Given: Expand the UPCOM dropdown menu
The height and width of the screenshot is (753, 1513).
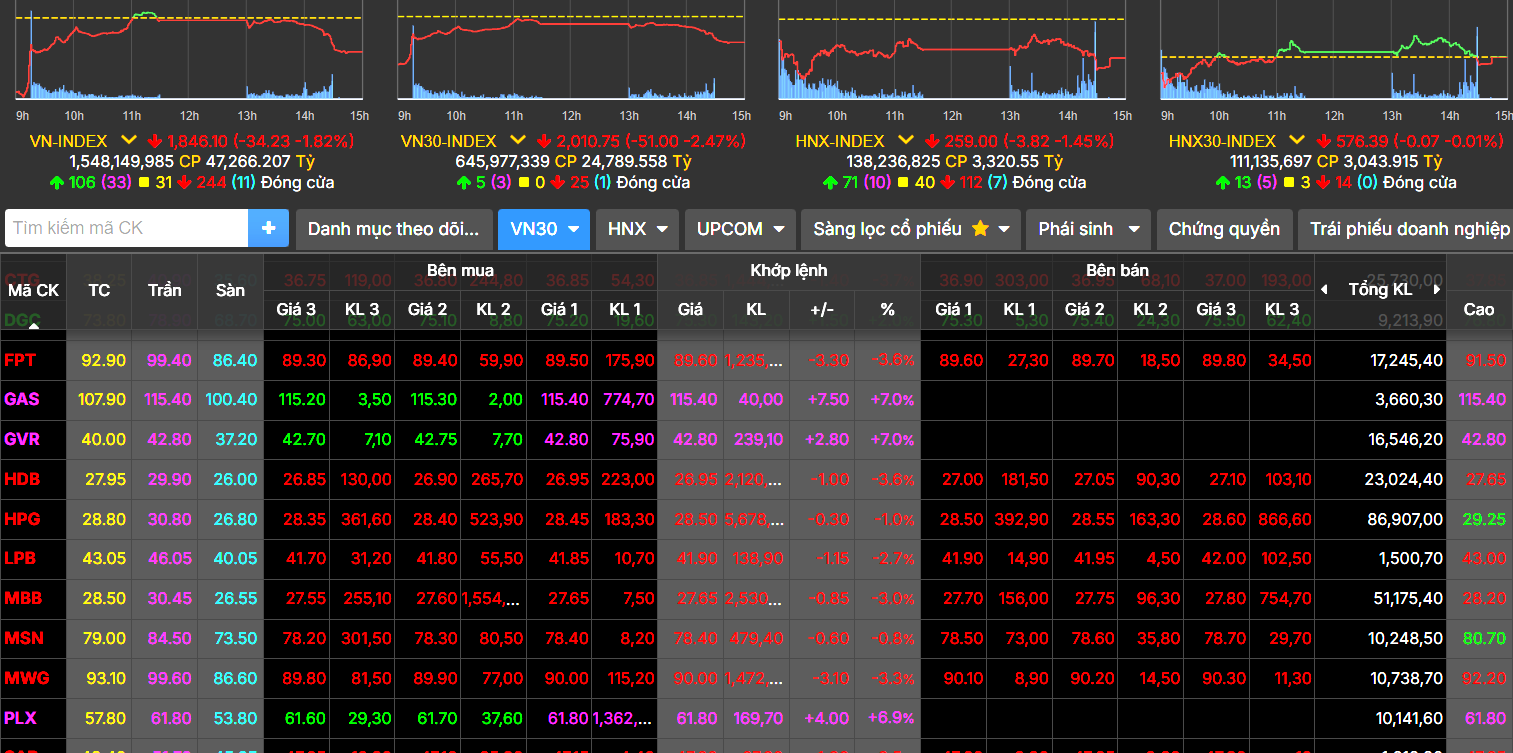Looking at the screenshot, I should pos(740,229).
